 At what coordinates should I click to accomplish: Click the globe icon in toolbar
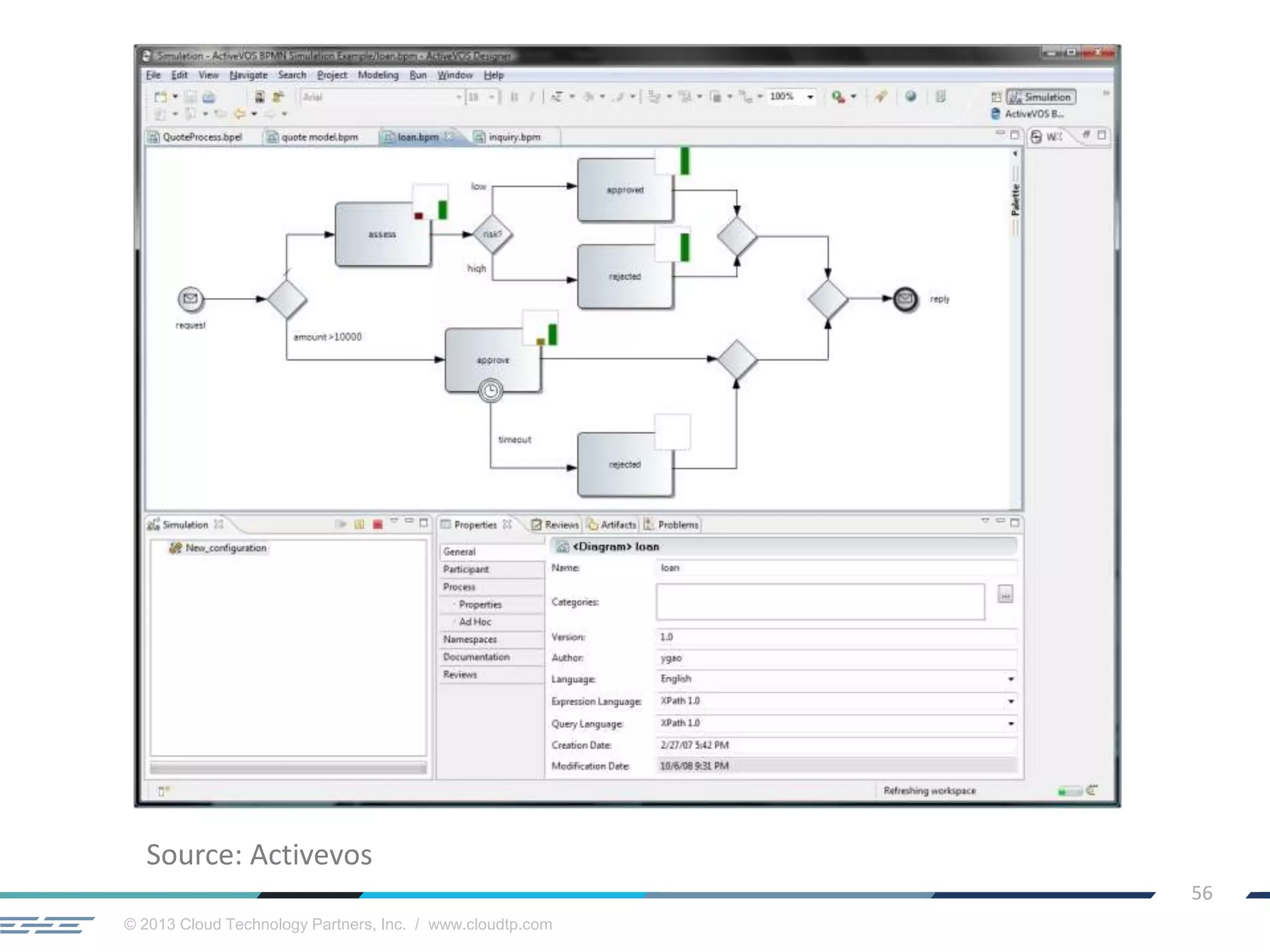pos(910,97)
